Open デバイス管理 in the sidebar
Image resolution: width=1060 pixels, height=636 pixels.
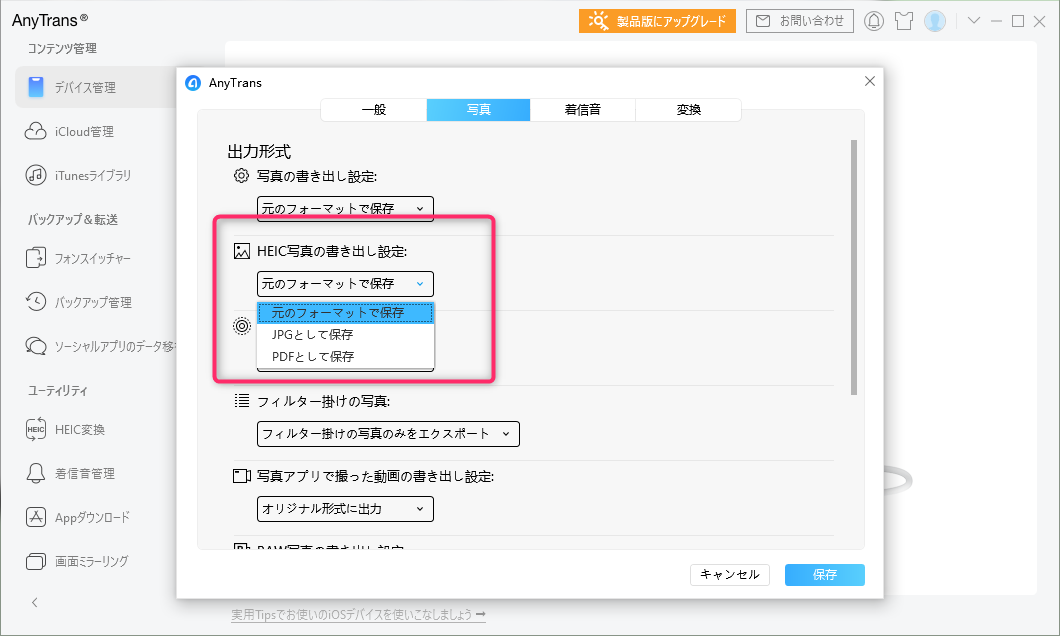pos(96,87)
